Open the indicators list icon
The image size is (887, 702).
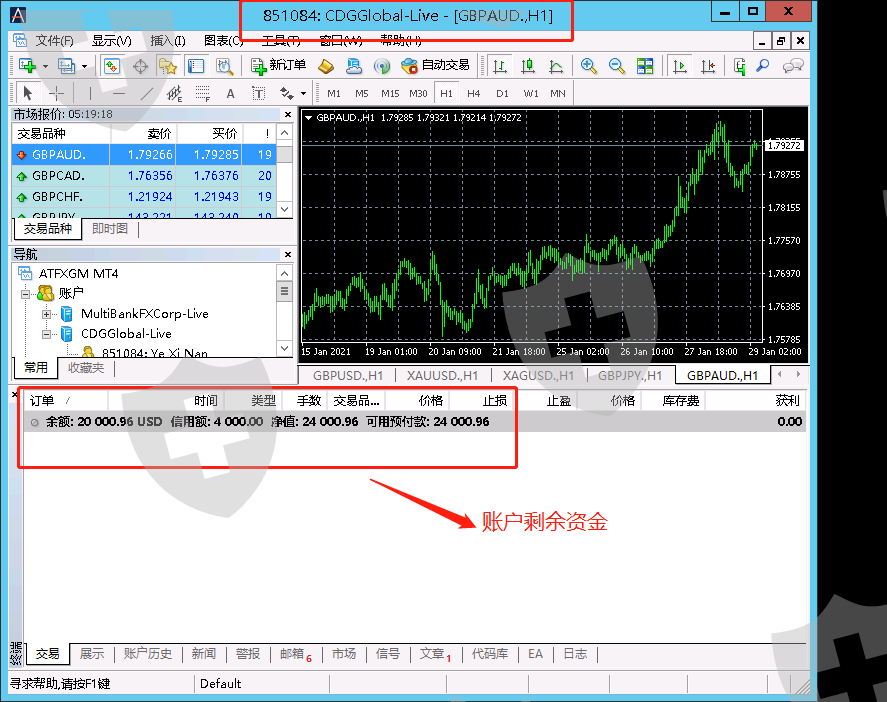tap(739, 66)
